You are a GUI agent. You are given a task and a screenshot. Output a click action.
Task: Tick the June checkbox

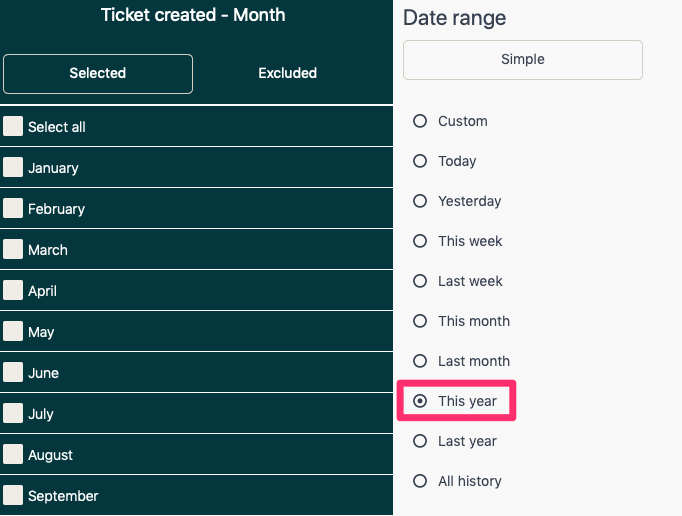(13, 372)
